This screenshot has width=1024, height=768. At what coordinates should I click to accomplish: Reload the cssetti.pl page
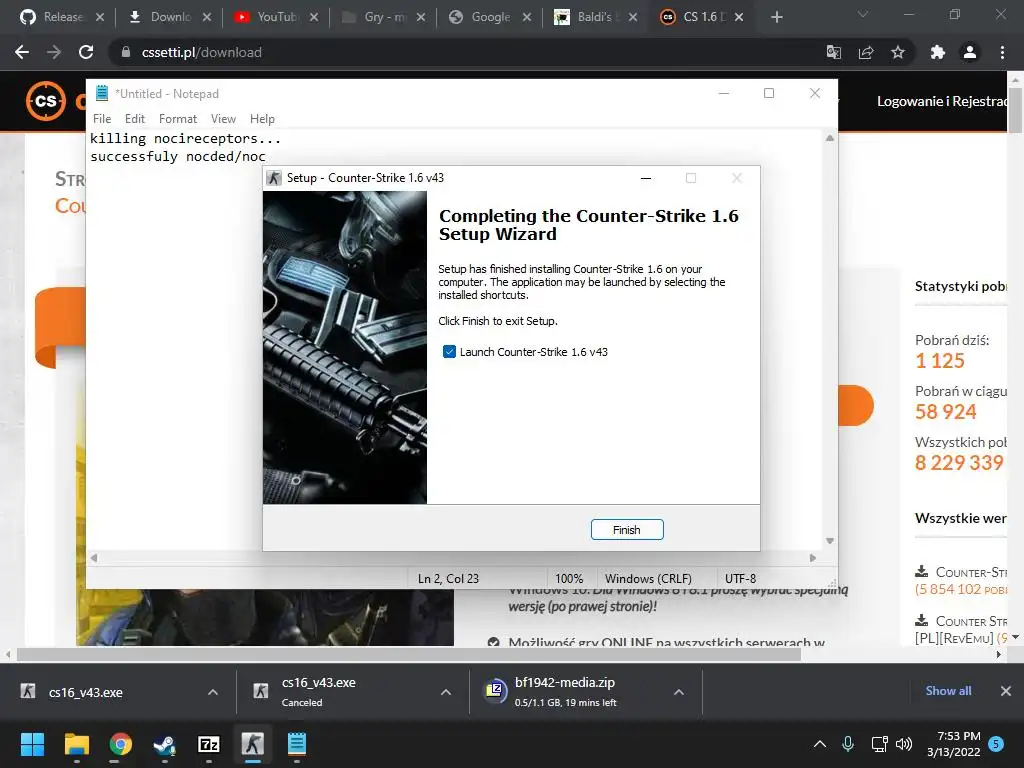coord(86,52)
